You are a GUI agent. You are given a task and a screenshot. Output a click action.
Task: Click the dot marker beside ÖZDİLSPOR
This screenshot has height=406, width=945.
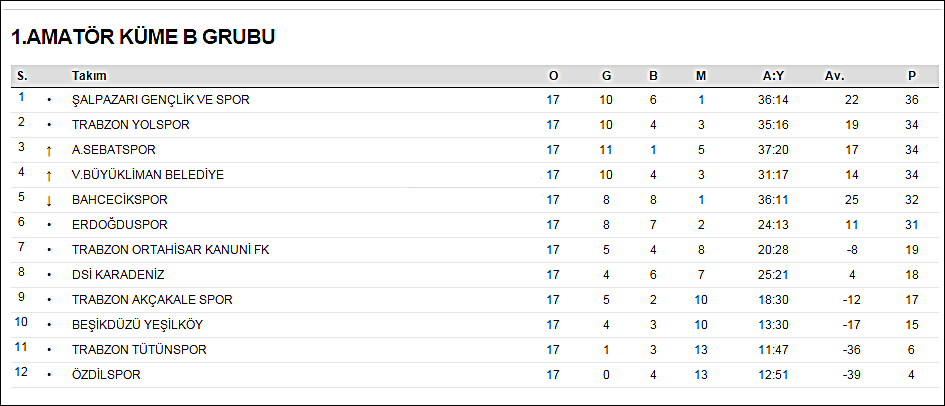coord(49,375)
